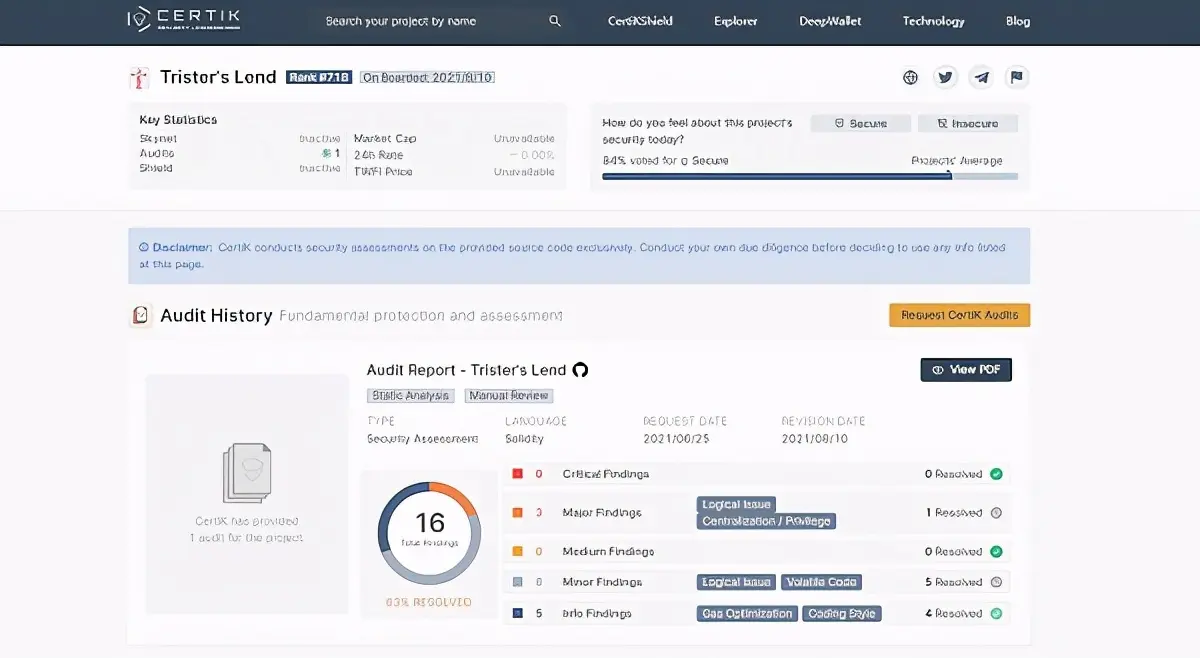The height and width of the screenshot is (658, 1200).
Task: Click the 16 total findings donut chart
Action: click(430, 533)
